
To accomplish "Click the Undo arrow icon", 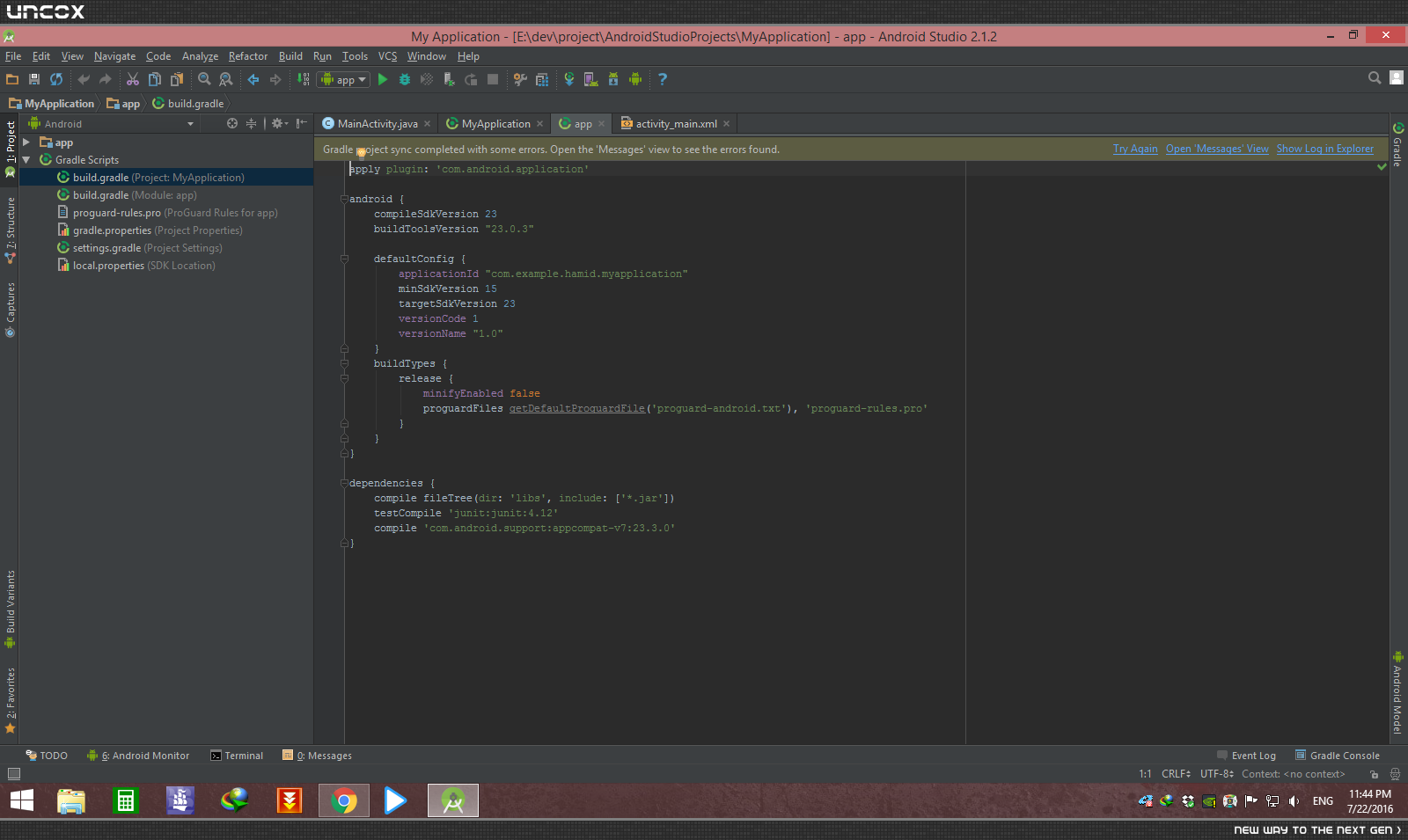I will coord(84,79).
